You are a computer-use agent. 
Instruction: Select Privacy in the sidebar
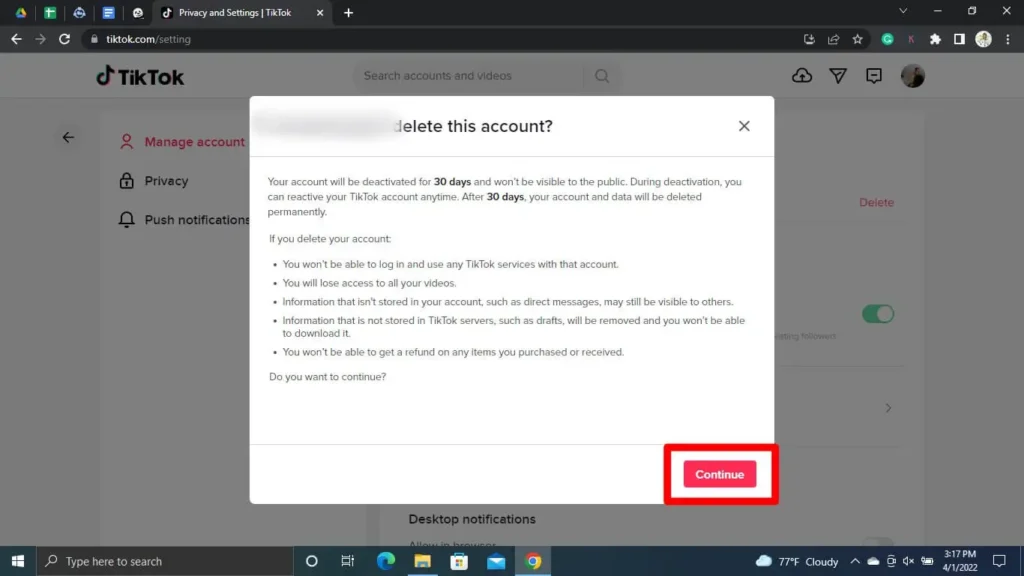(153, 181)
